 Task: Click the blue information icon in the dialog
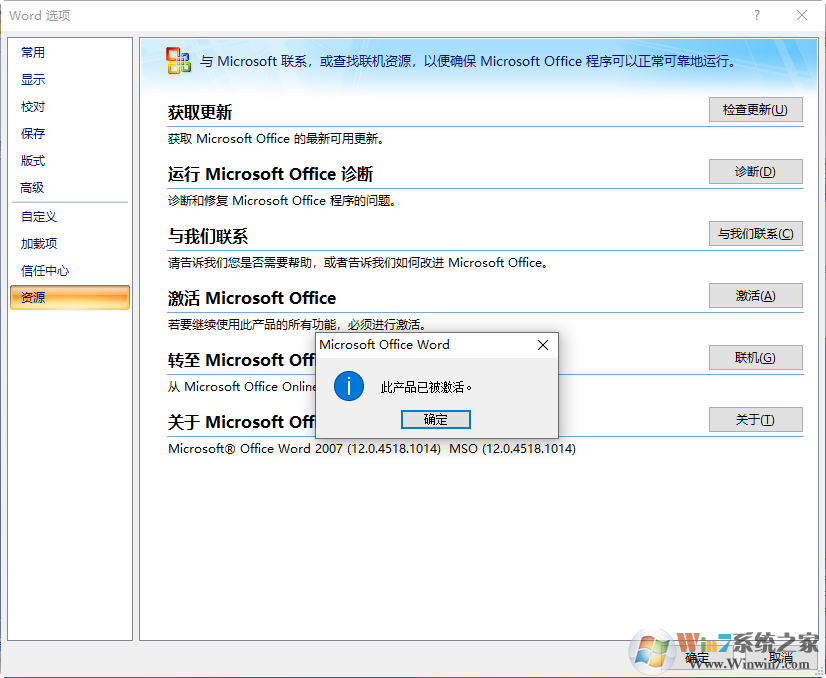pyautogui.click(x=348, y=388)
